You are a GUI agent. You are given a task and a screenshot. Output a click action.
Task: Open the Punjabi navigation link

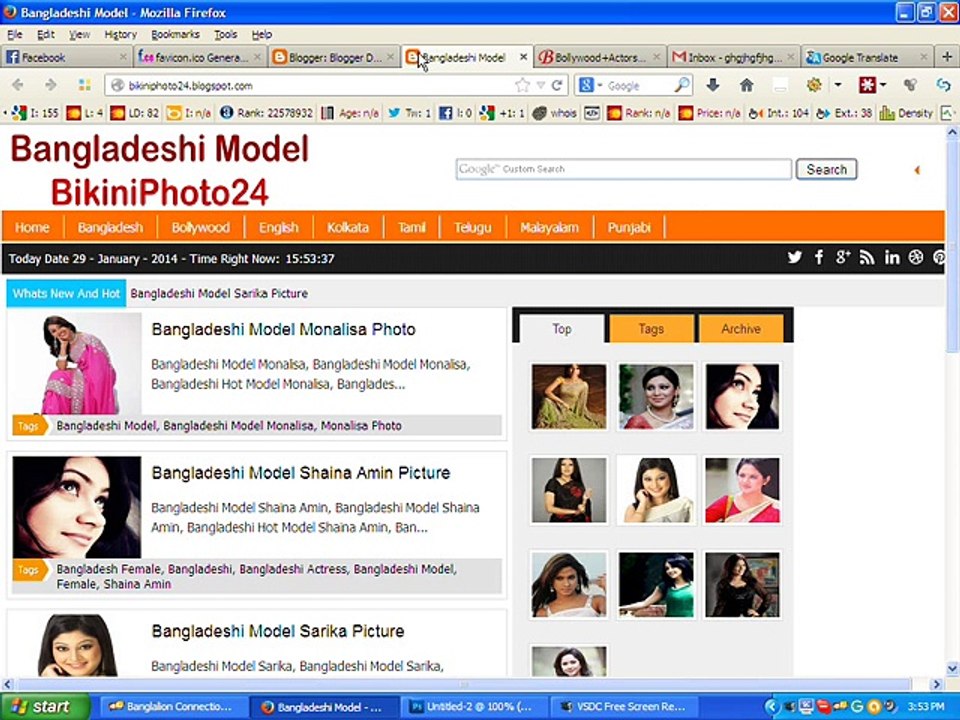coord(629,227)
